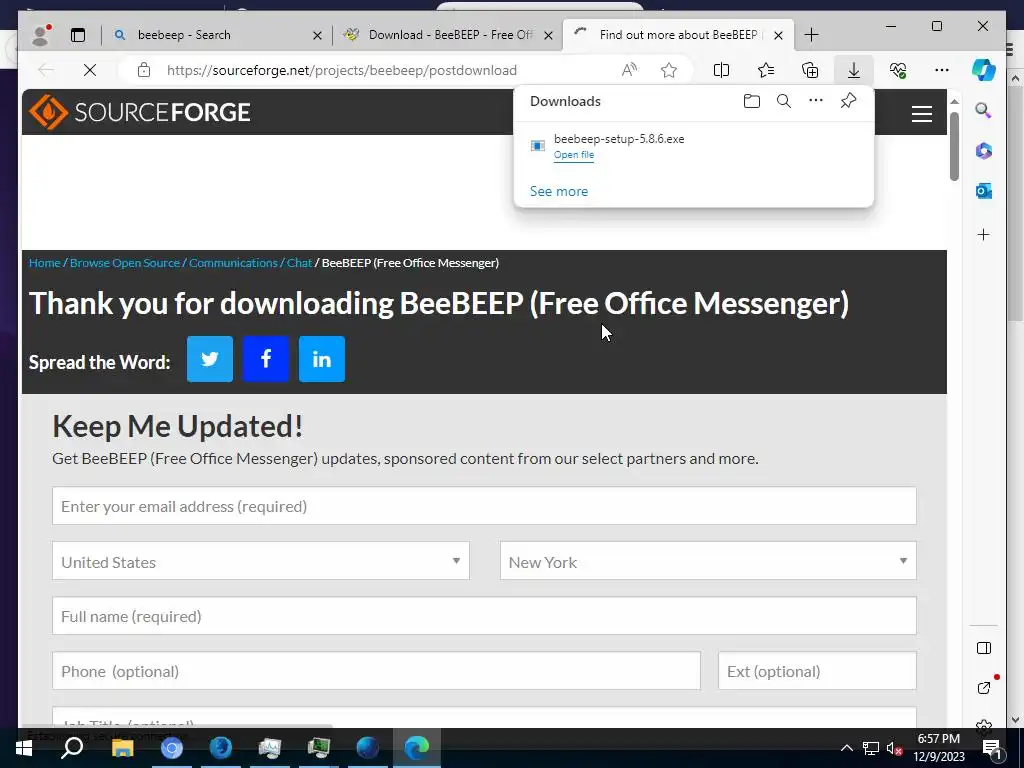Open link in external window sidebar icon

[x=984, y=688]
